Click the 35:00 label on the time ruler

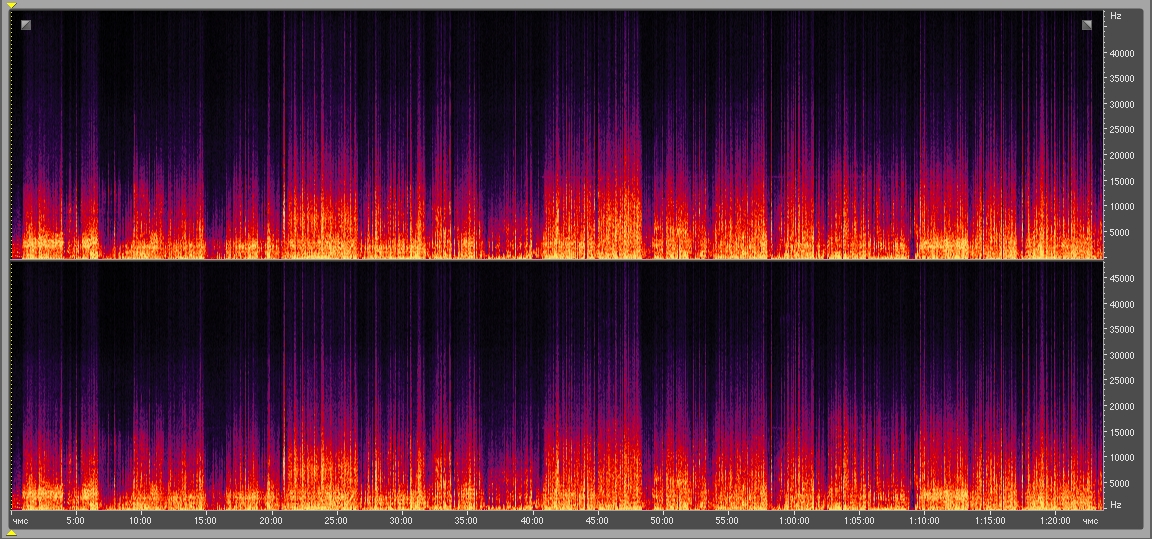[467, 521]
